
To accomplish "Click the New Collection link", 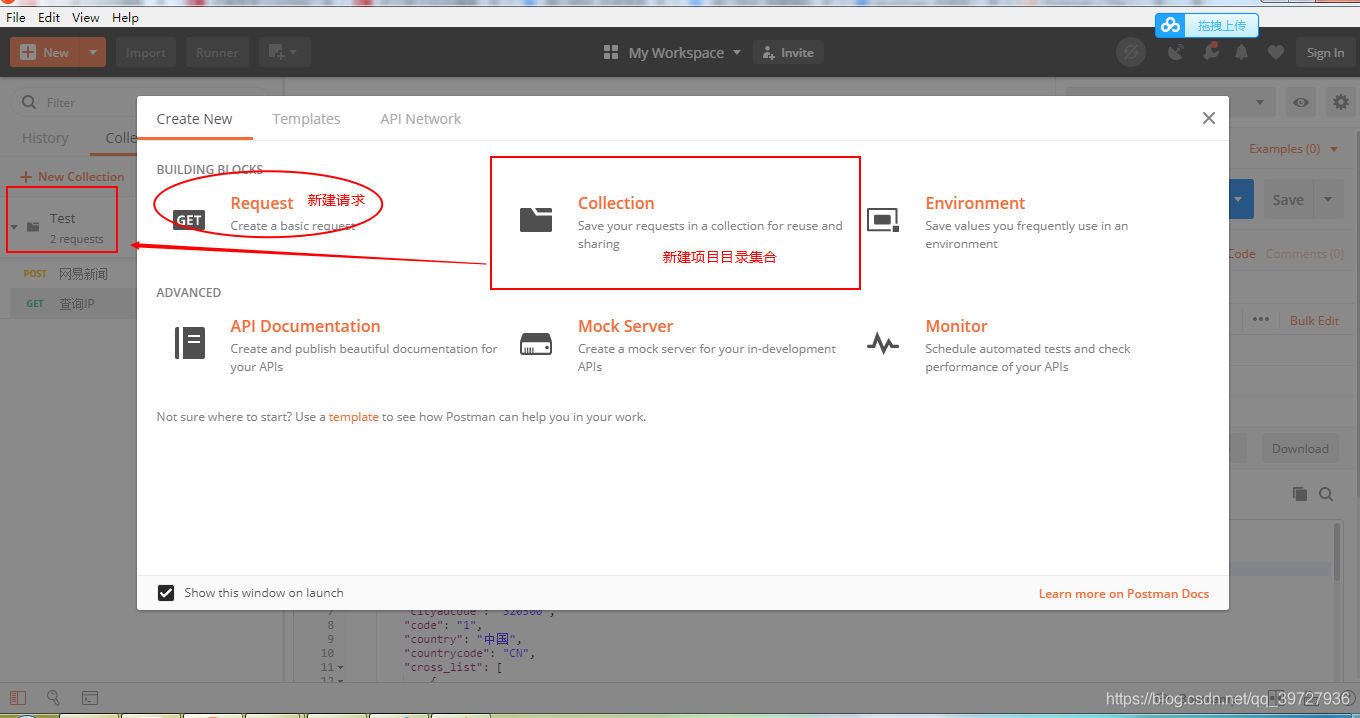I will tap(72, 176).
